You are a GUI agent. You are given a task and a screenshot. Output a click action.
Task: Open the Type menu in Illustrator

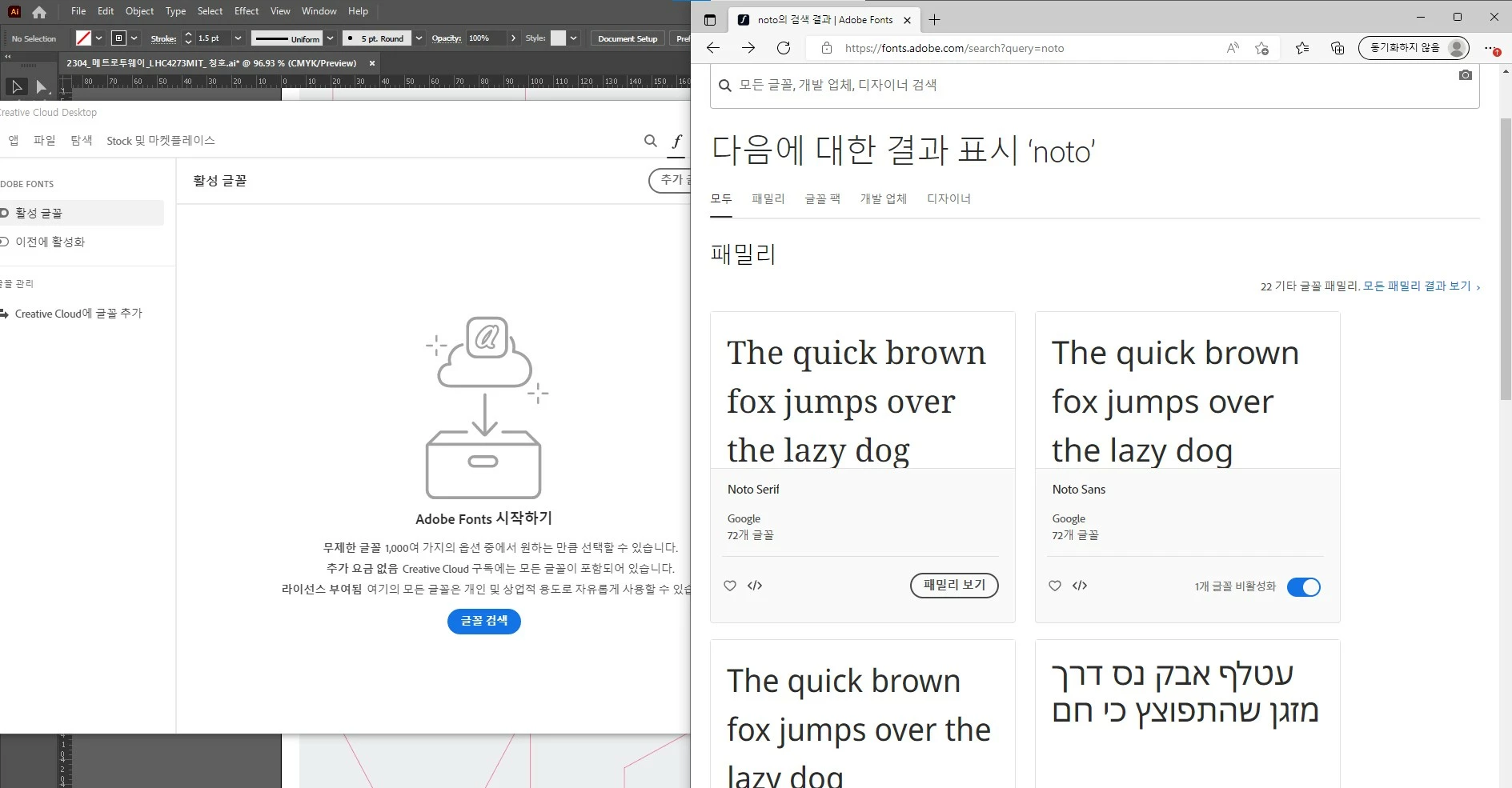click(175, 11)
